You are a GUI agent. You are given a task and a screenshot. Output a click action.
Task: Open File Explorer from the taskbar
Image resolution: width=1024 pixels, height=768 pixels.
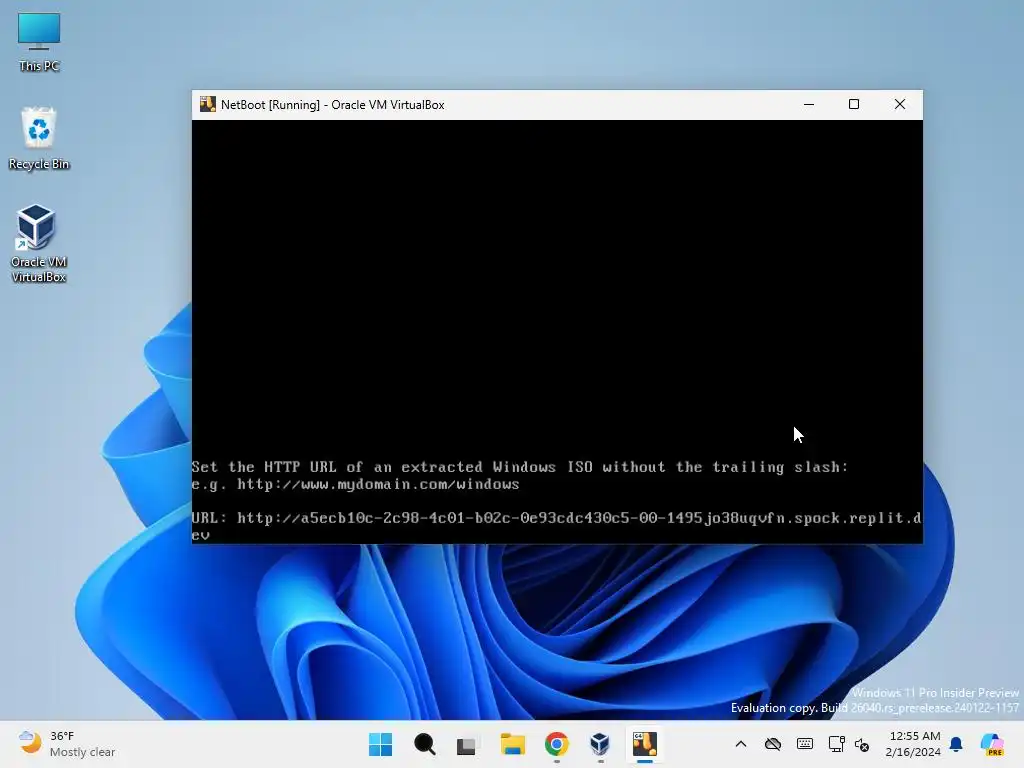[513, 744]
